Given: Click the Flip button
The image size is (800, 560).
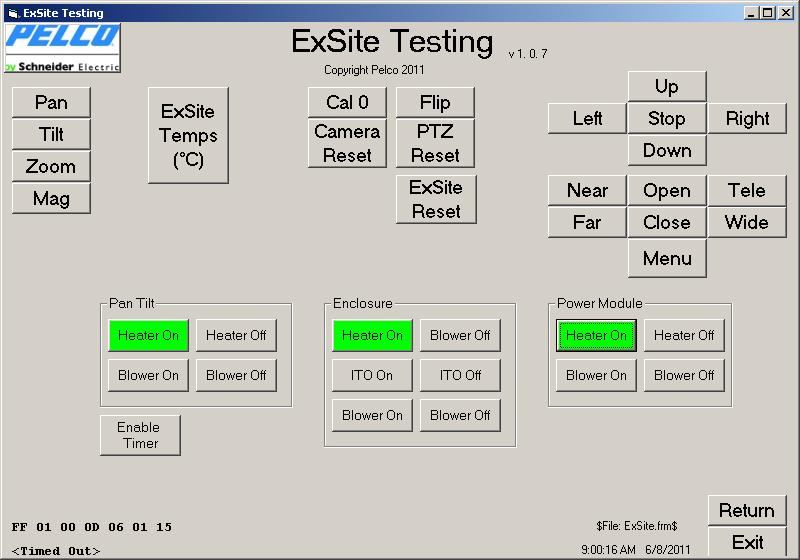Looking at the screenshot, I should pyautogui.click(x=435, y=102).
